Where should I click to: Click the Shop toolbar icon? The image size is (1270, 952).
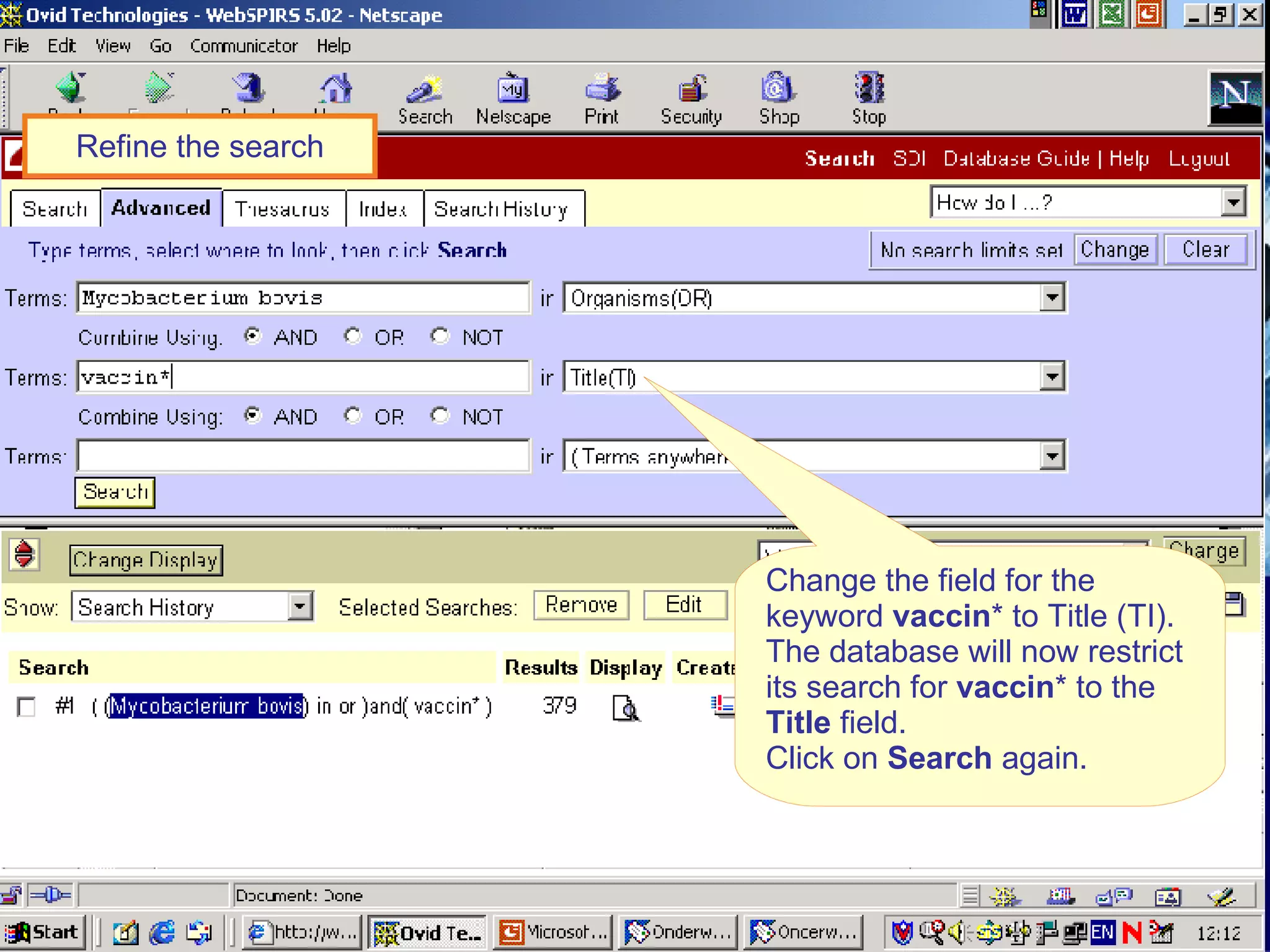click(779, 99)
